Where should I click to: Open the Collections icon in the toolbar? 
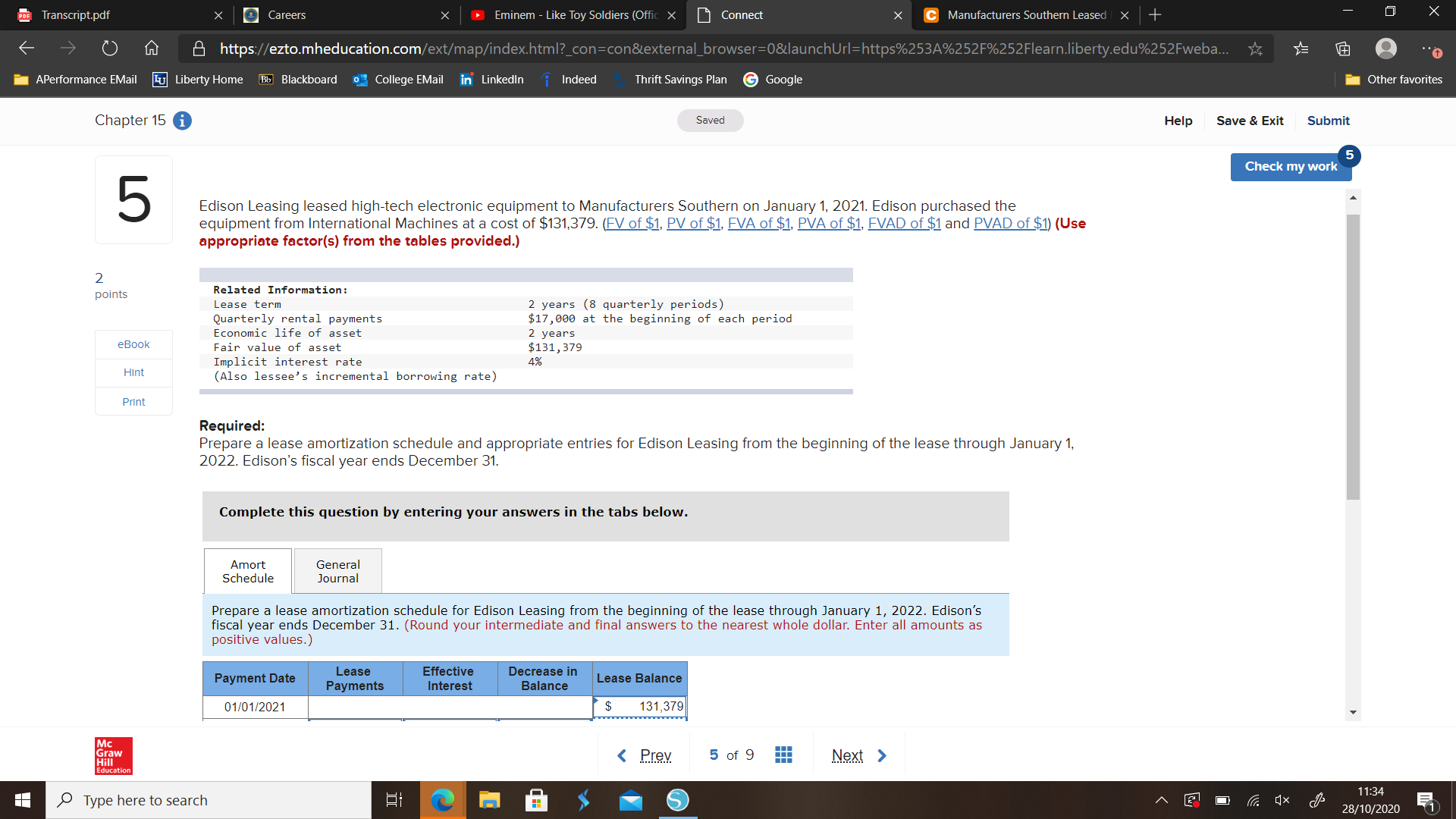(x=1343, y=48)
